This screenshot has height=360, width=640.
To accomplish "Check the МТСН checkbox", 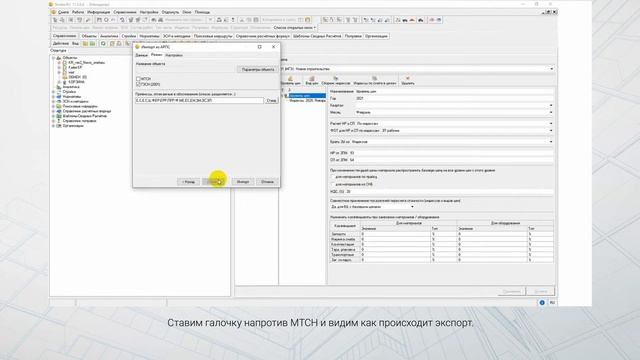I will click(x=138, y=79).
